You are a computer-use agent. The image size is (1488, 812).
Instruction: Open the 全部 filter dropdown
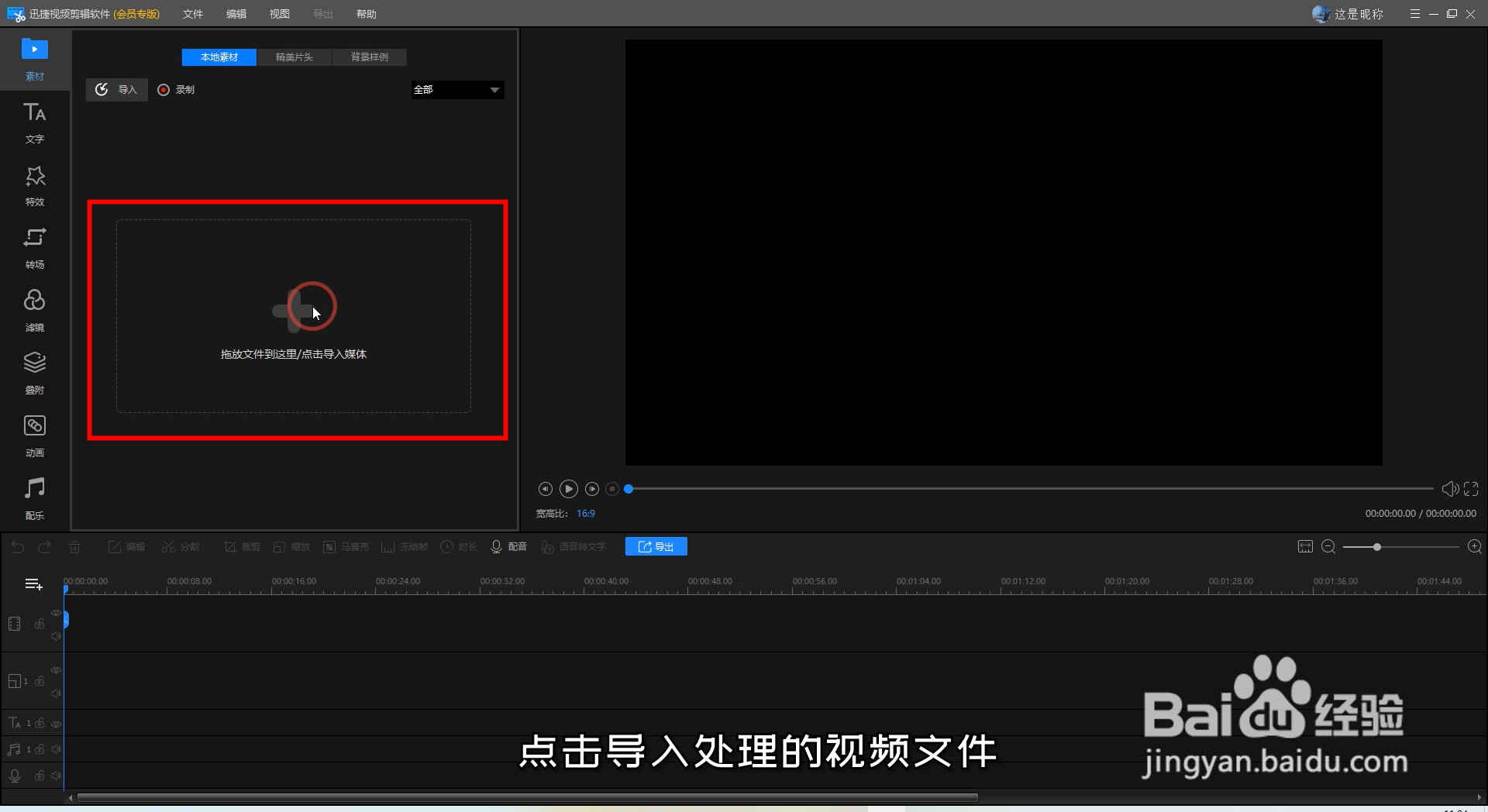pos(456,89)
